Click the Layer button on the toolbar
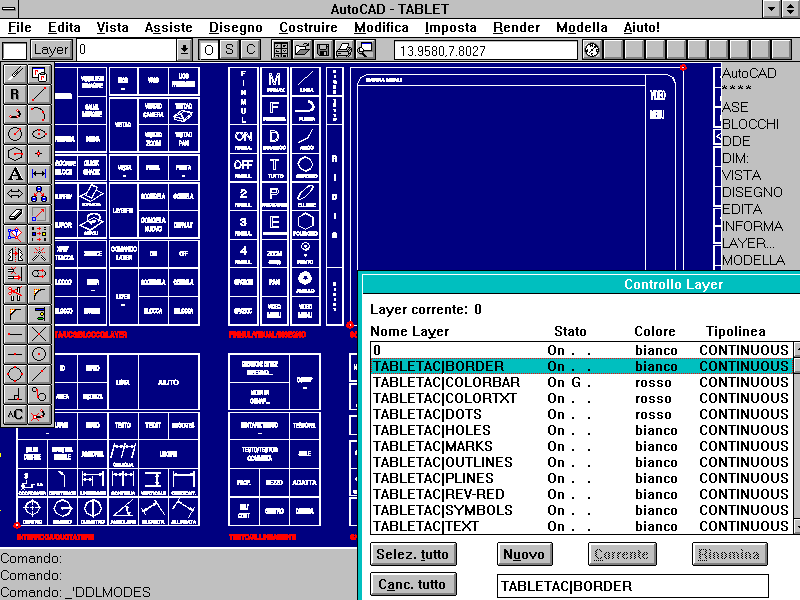800x600 pixels. click(51, 50)
